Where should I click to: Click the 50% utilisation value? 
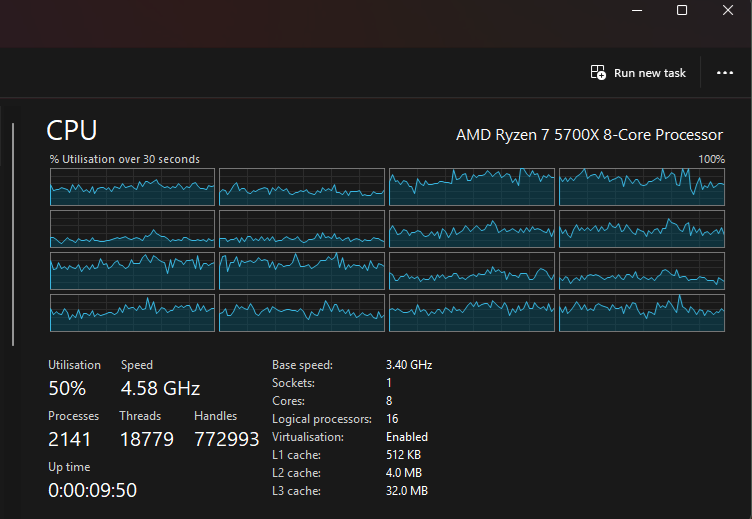coord(67,388)
